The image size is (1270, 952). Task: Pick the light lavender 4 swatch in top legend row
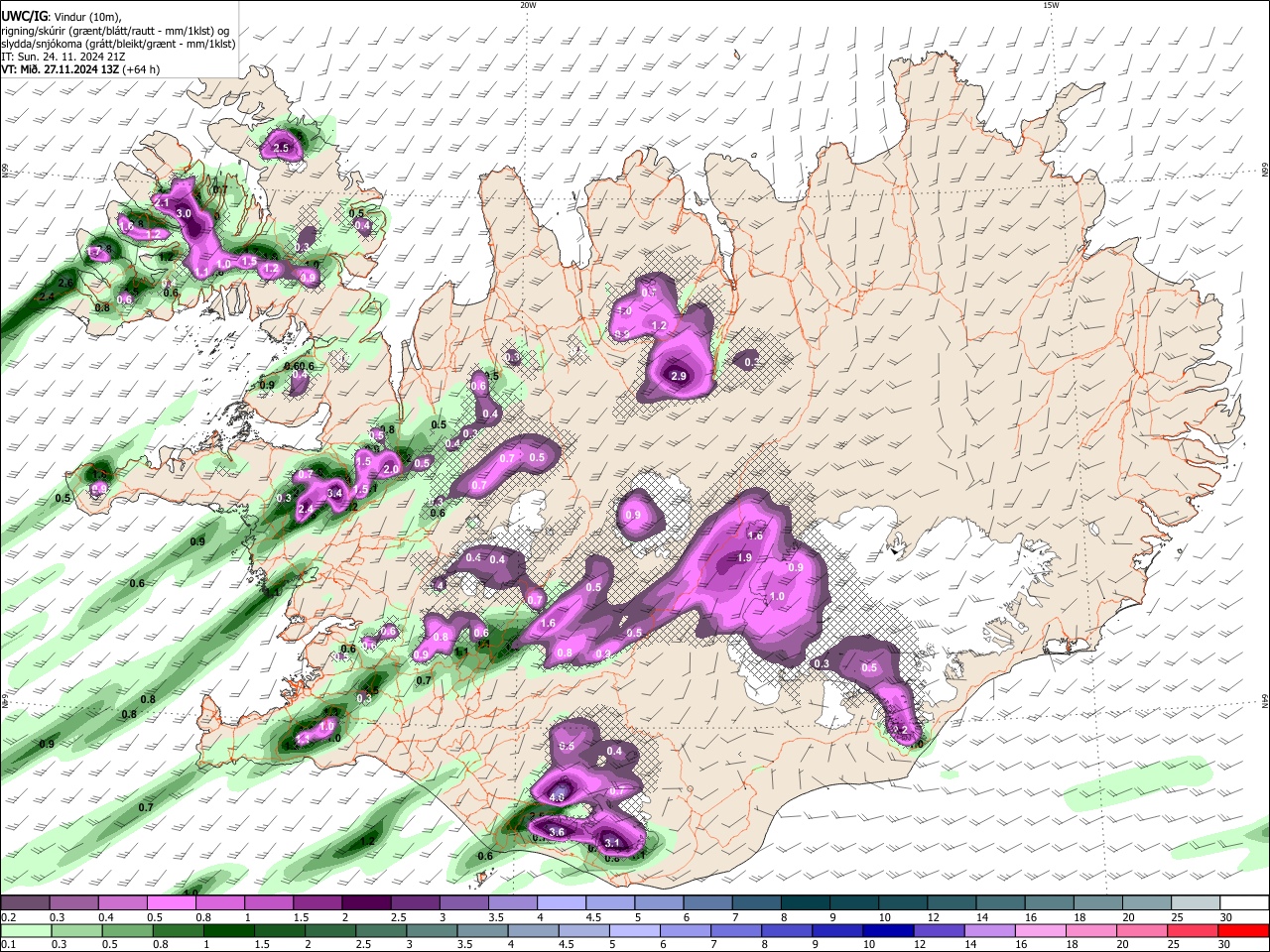point(562,903)
